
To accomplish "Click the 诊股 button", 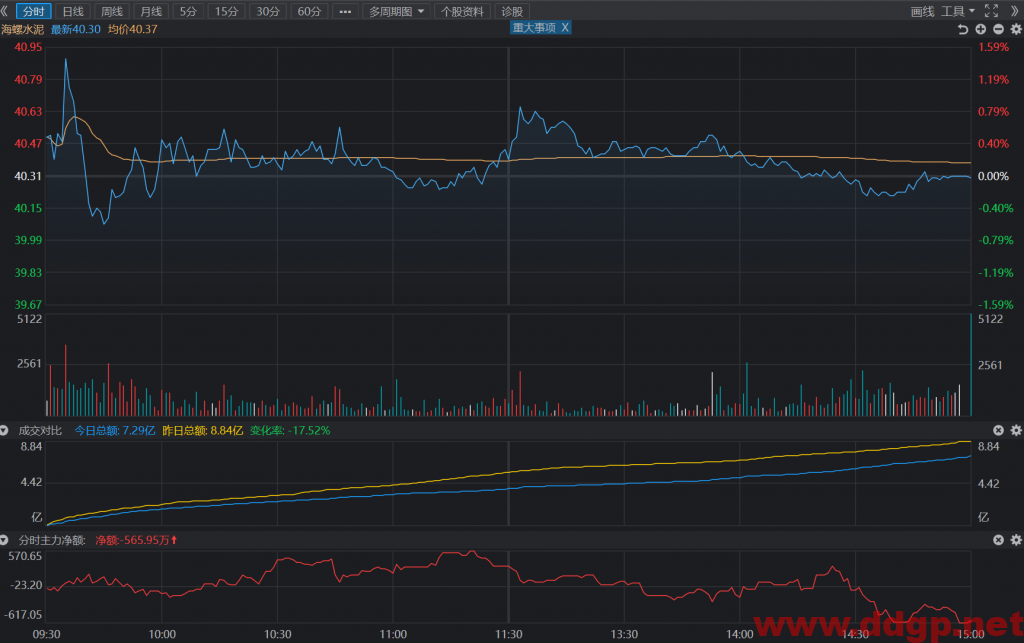I will [x=512, y=12].
